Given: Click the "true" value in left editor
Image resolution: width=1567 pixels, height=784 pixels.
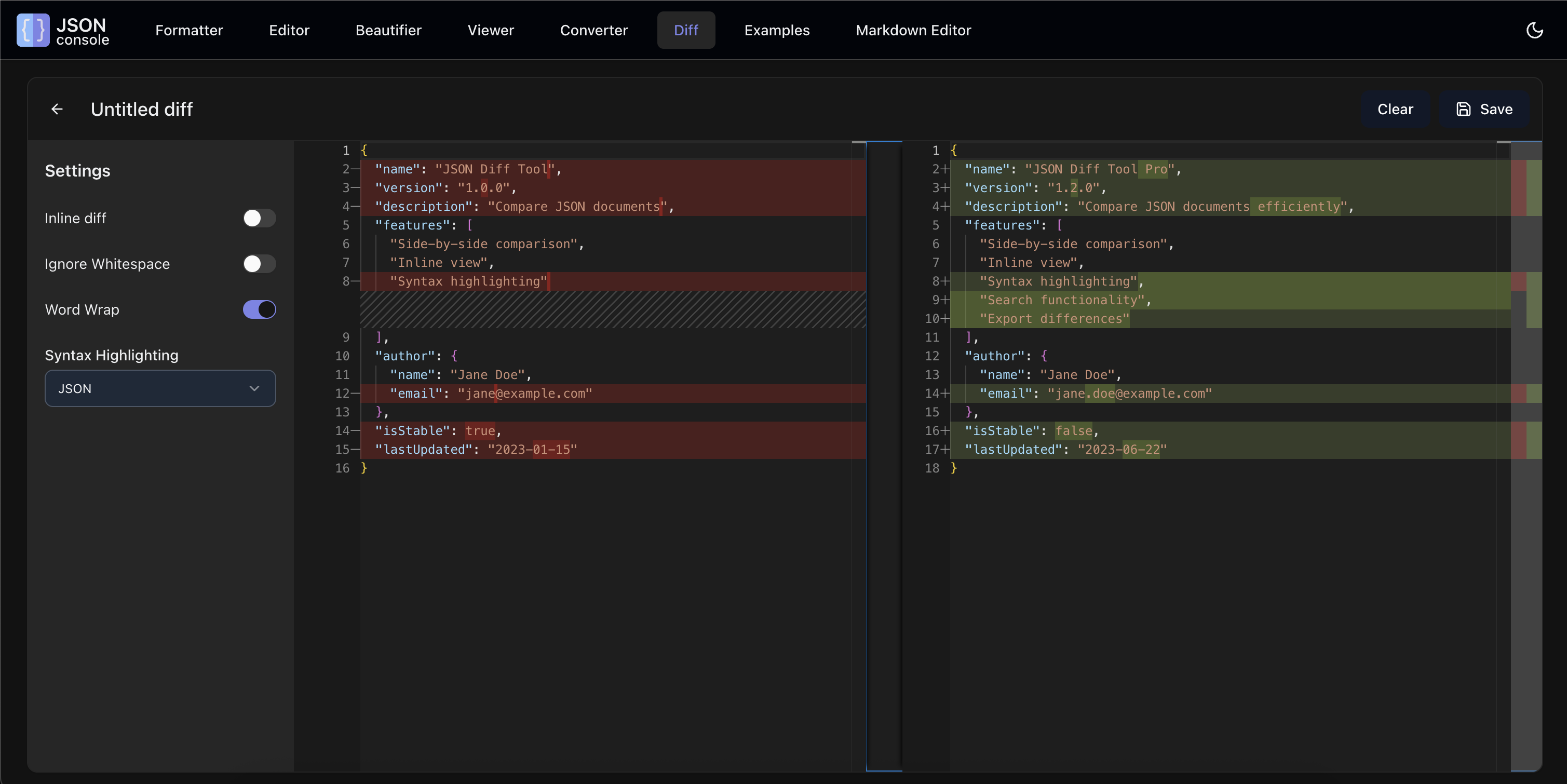Looking at the screenshot, I should point(481,430).
